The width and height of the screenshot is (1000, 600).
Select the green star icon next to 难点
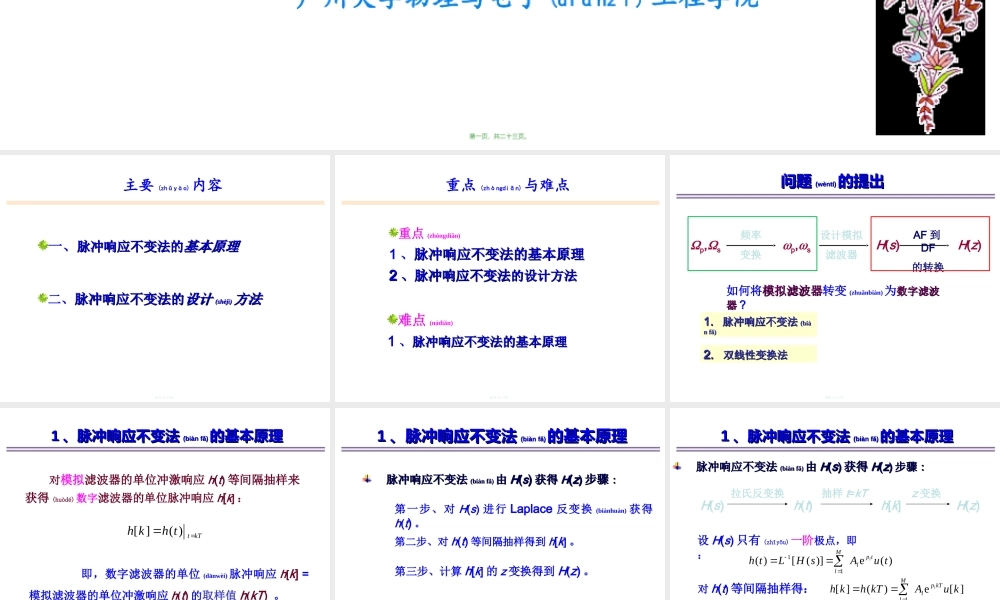pos(394,321)
